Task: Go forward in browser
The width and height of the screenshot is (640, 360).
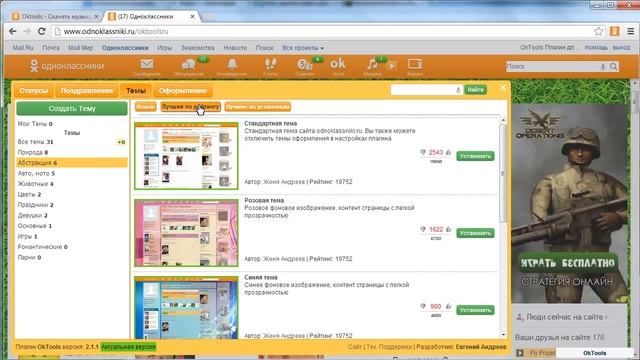Action: [x=27, y=31]
